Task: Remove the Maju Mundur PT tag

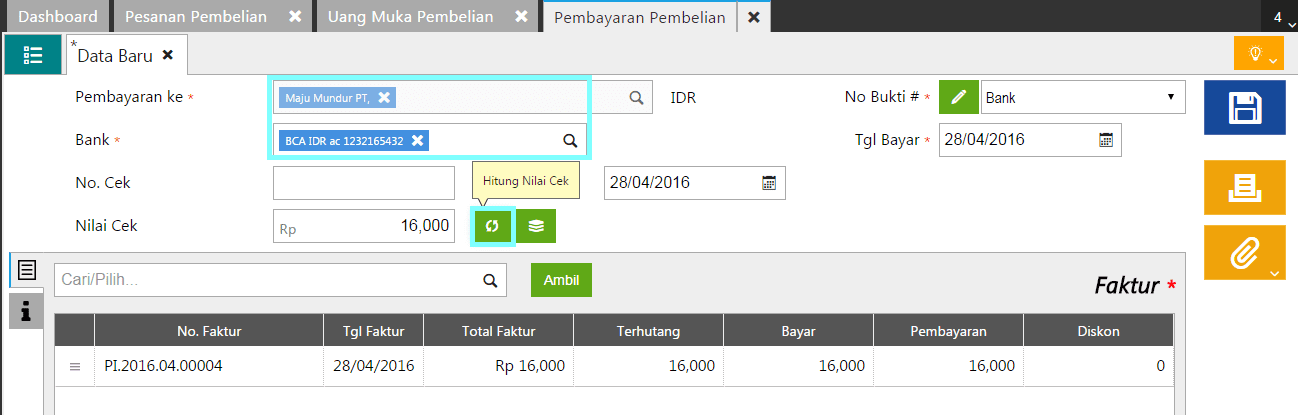Action: click(384, 97)
